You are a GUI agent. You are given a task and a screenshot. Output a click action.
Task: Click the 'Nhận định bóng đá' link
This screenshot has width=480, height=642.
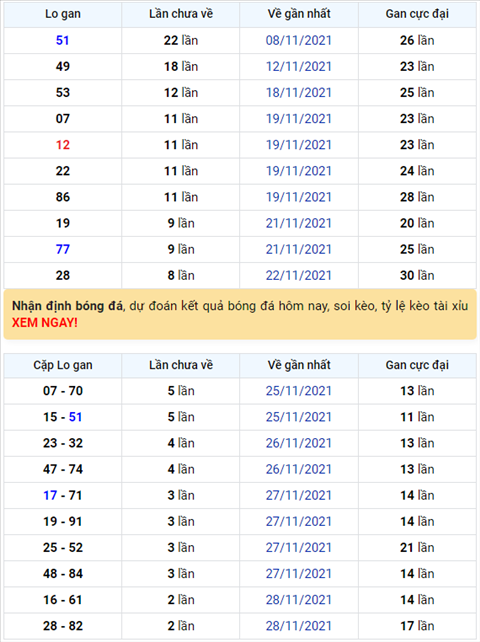[67, 306]
